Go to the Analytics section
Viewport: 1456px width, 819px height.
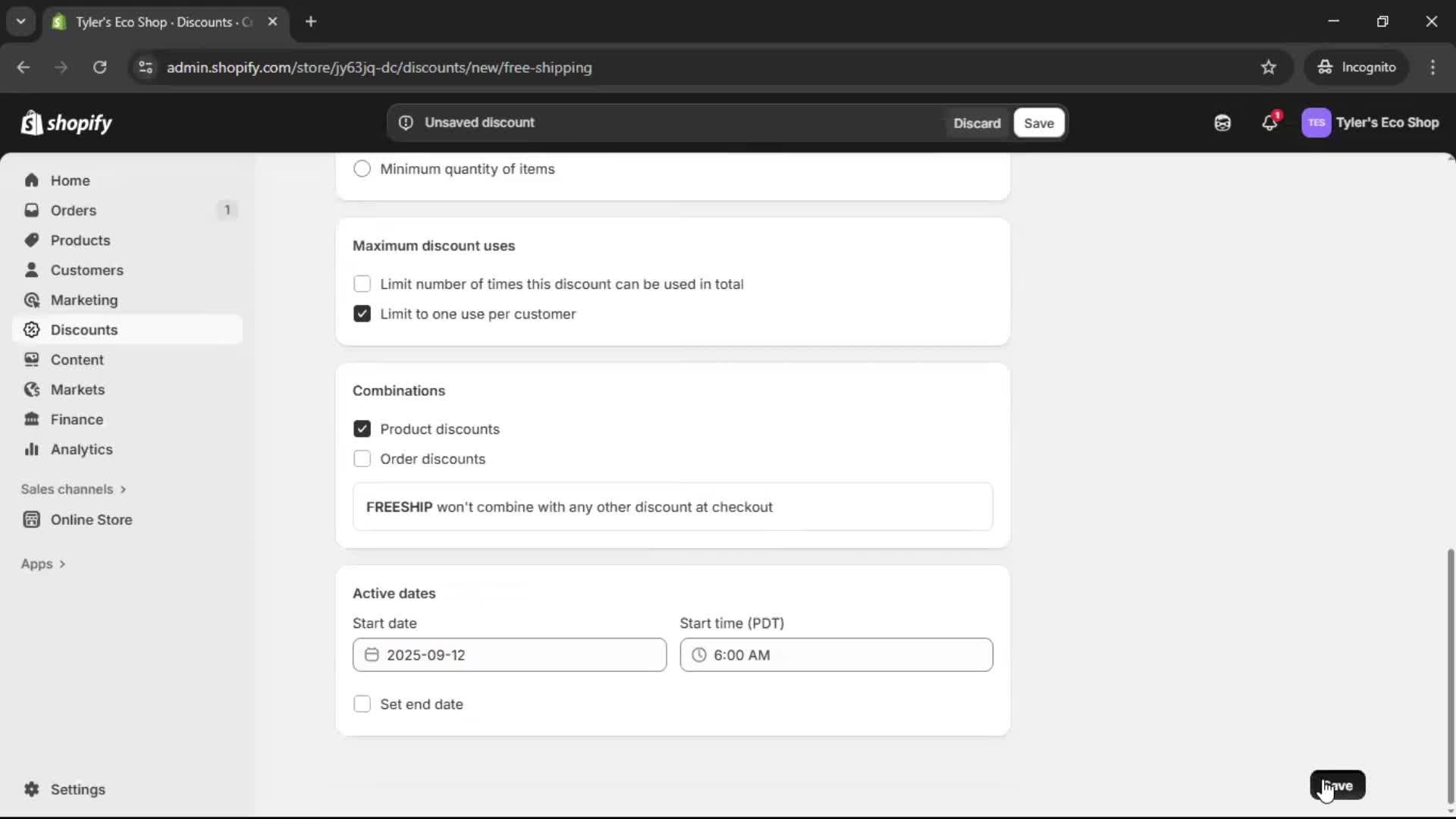tap(80, 449)
